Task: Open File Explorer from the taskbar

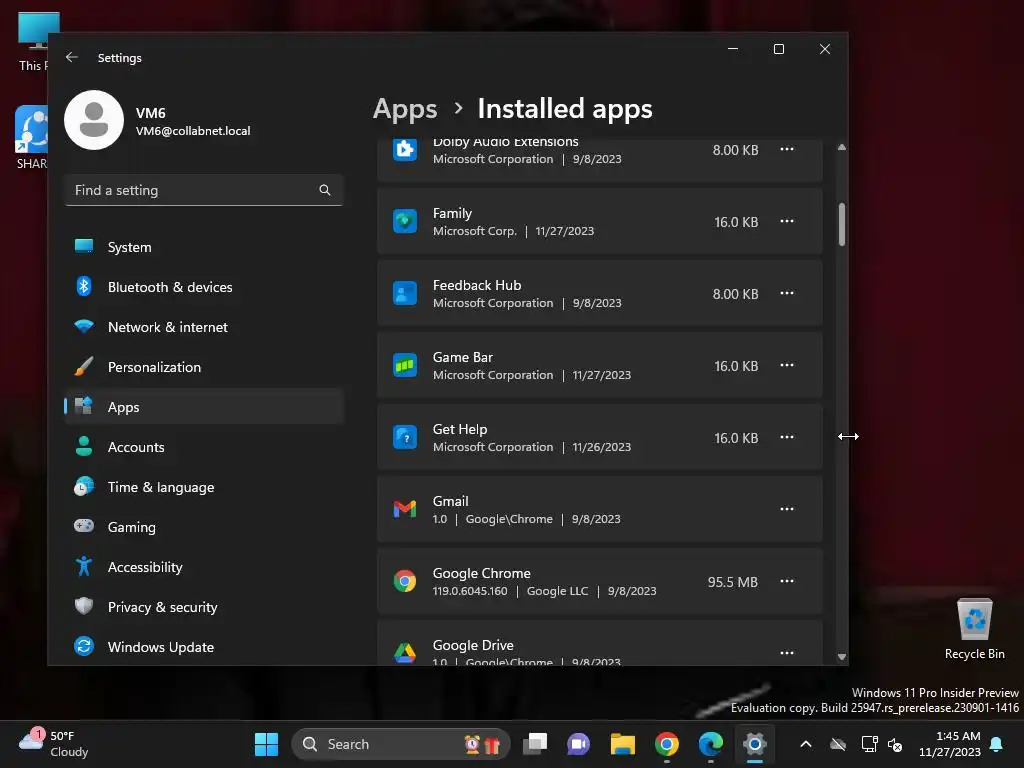Action: (x=622, y=744)
